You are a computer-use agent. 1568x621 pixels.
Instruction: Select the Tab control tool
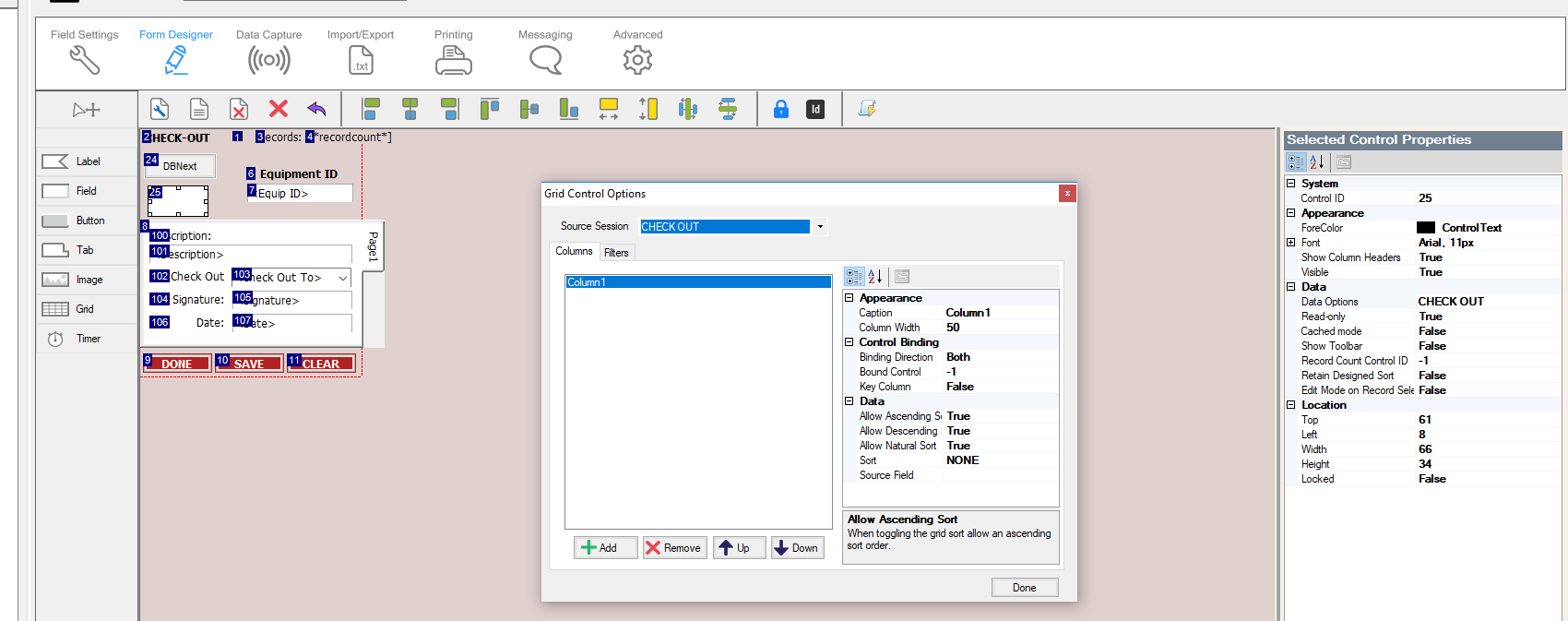tap(87, 250)
